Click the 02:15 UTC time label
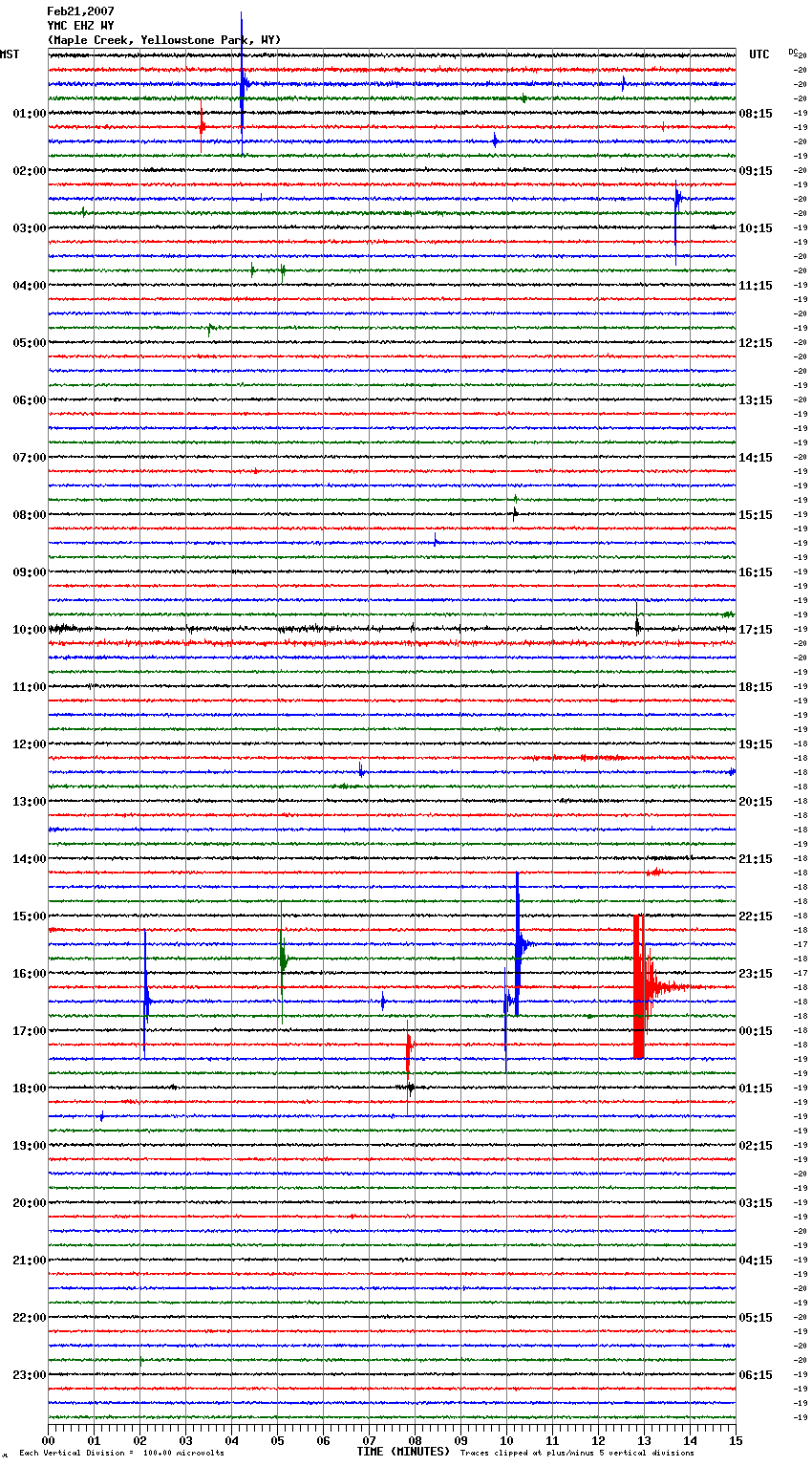The height and width of the screenshot is (1466, 812). coord(756,1146)
